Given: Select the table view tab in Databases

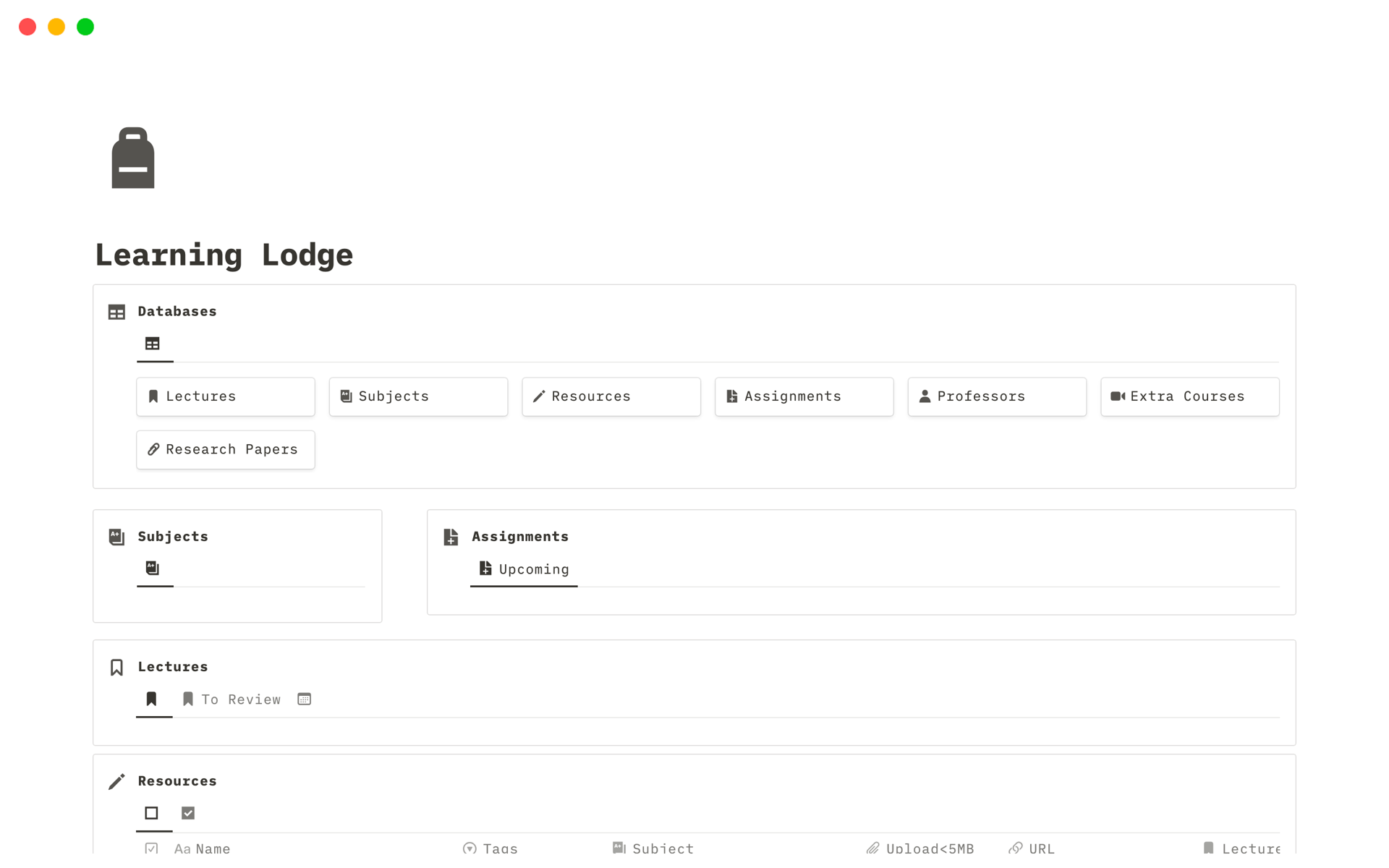Looking at the screenshot, I should coord(153,344).
